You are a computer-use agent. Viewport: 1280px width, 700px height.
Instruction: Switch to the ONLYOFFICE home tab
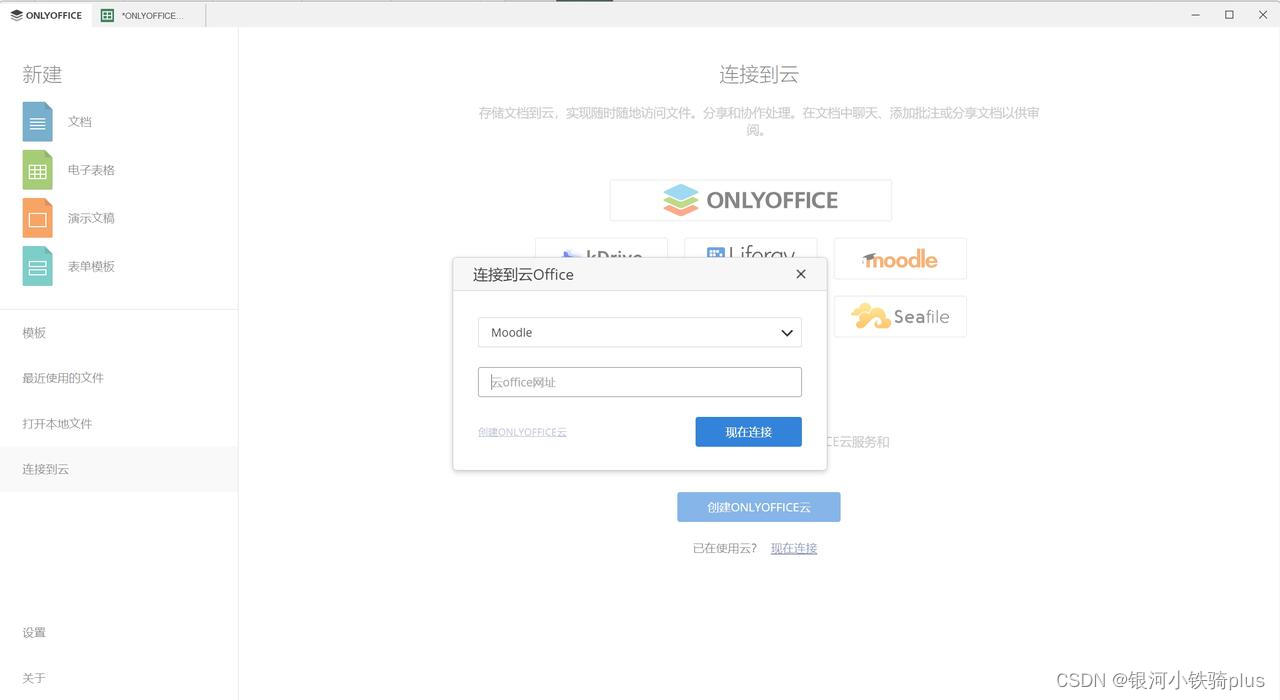click(x=46, y=15)
